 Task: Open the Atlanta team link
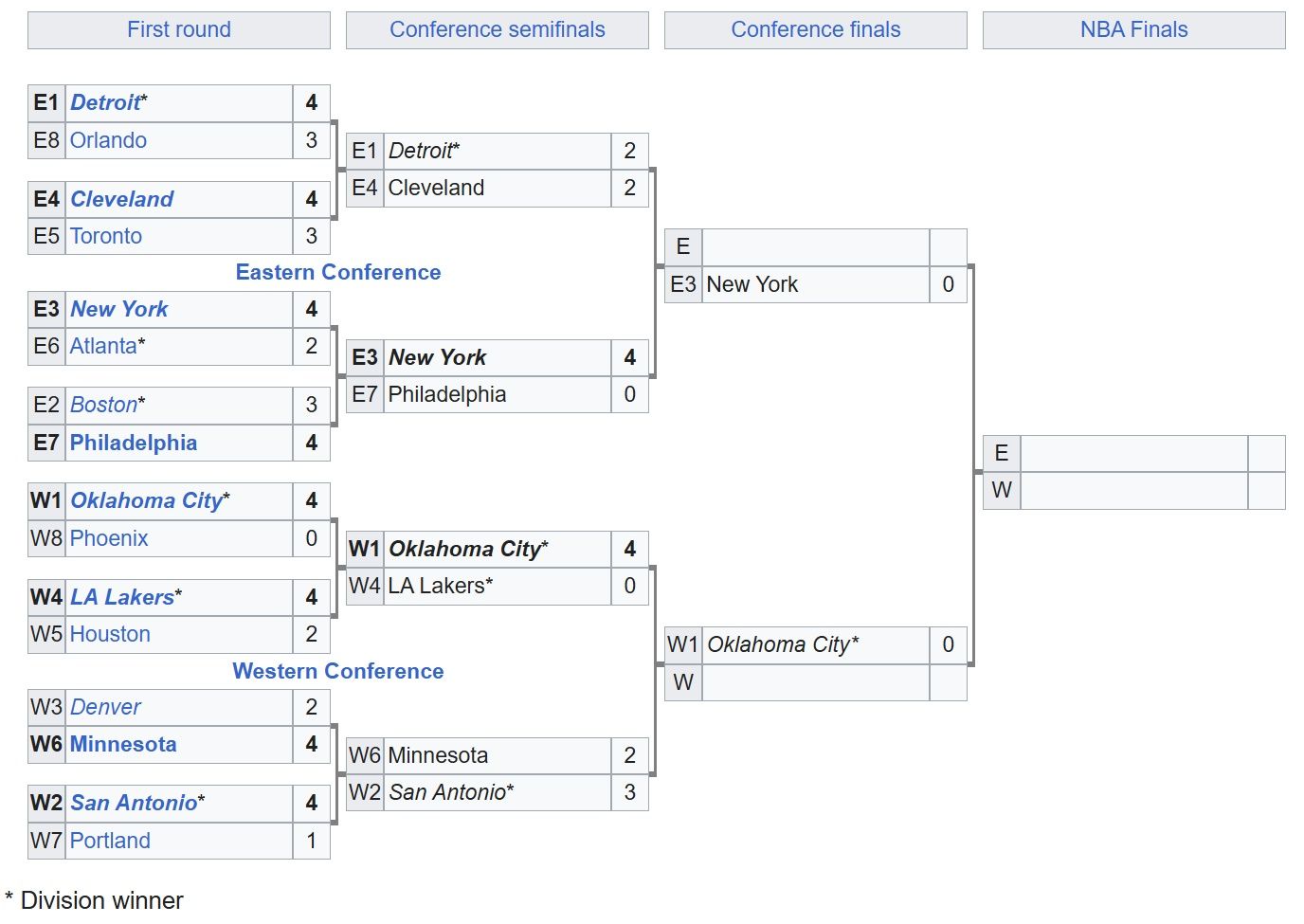click(x=103, y=346)
